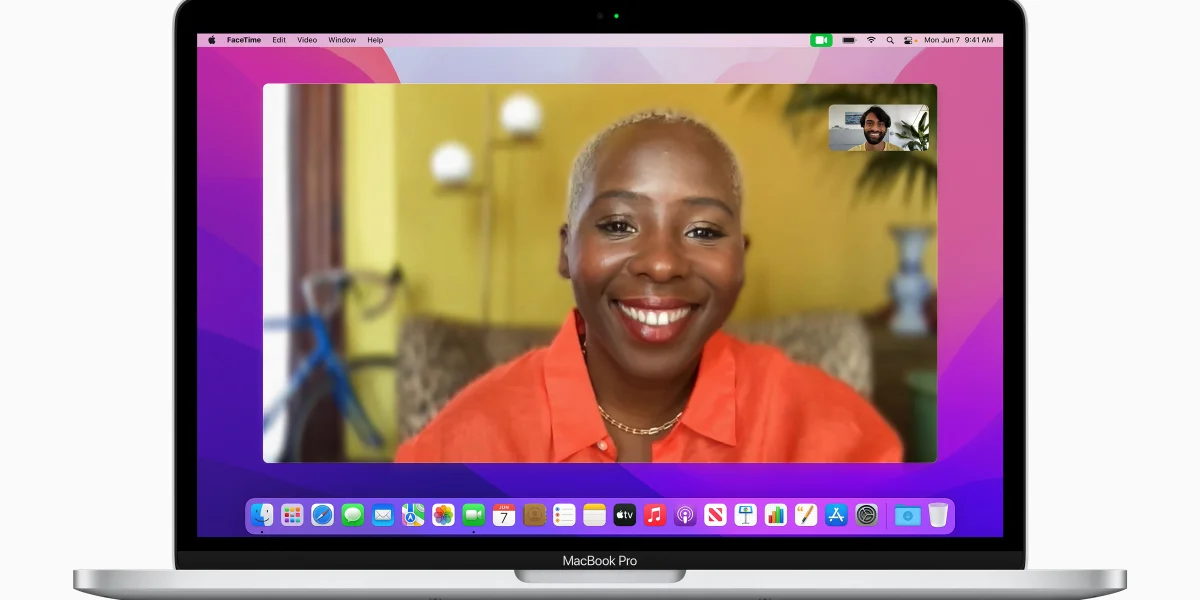Open Spotlight search magnifier icon
The width and height of the screenshot is (1200, 600).
(x=890, y=40)
